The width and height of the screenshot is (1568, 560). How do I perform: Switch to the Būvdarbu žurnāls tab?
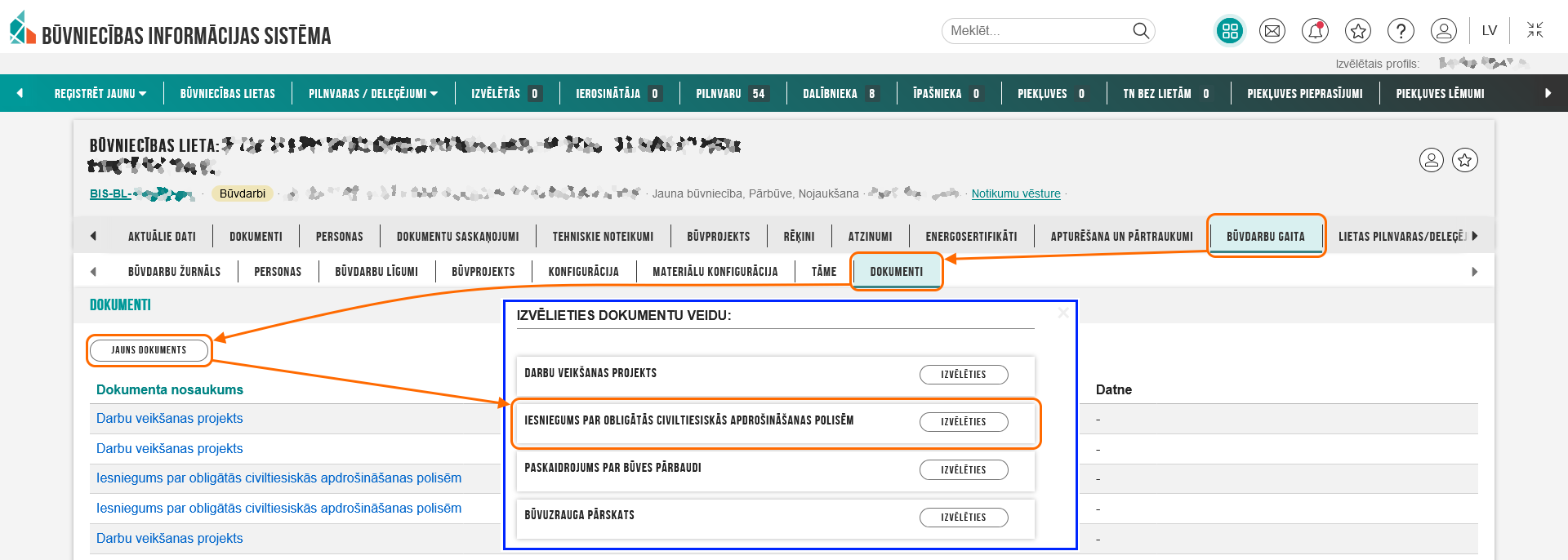pos(174,272)
